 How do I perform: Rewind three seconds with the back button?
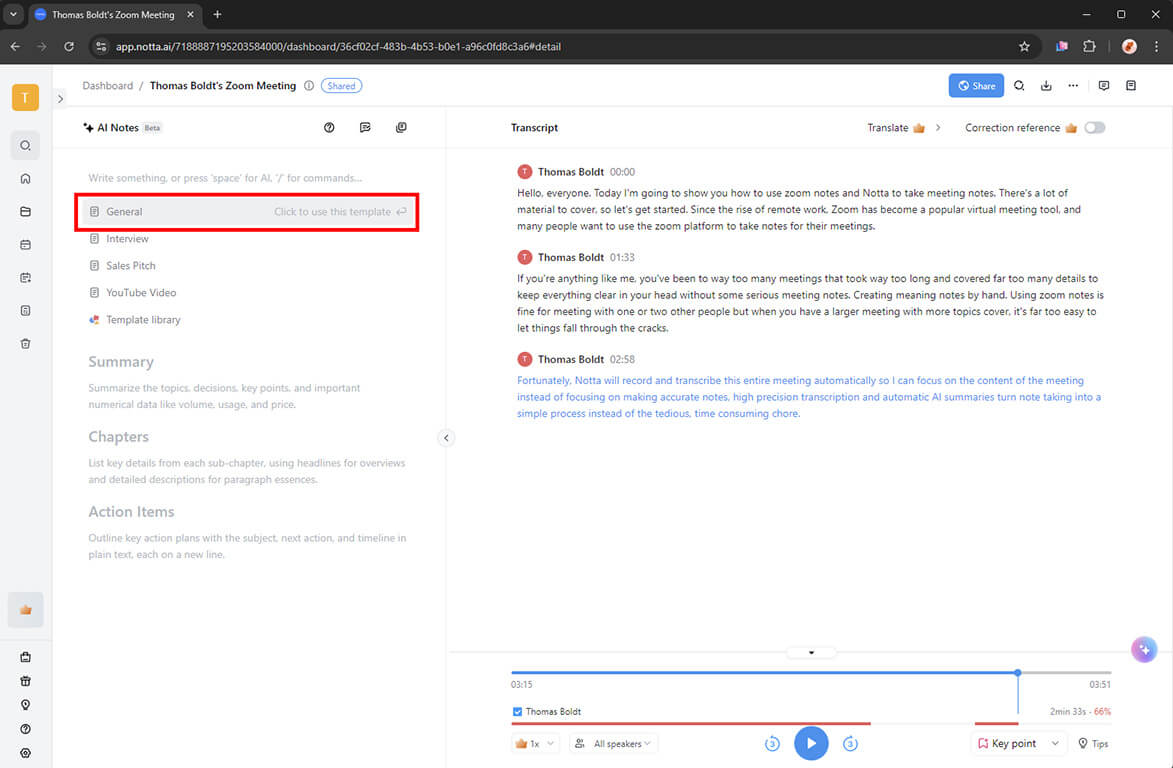(x=772, y=743)
